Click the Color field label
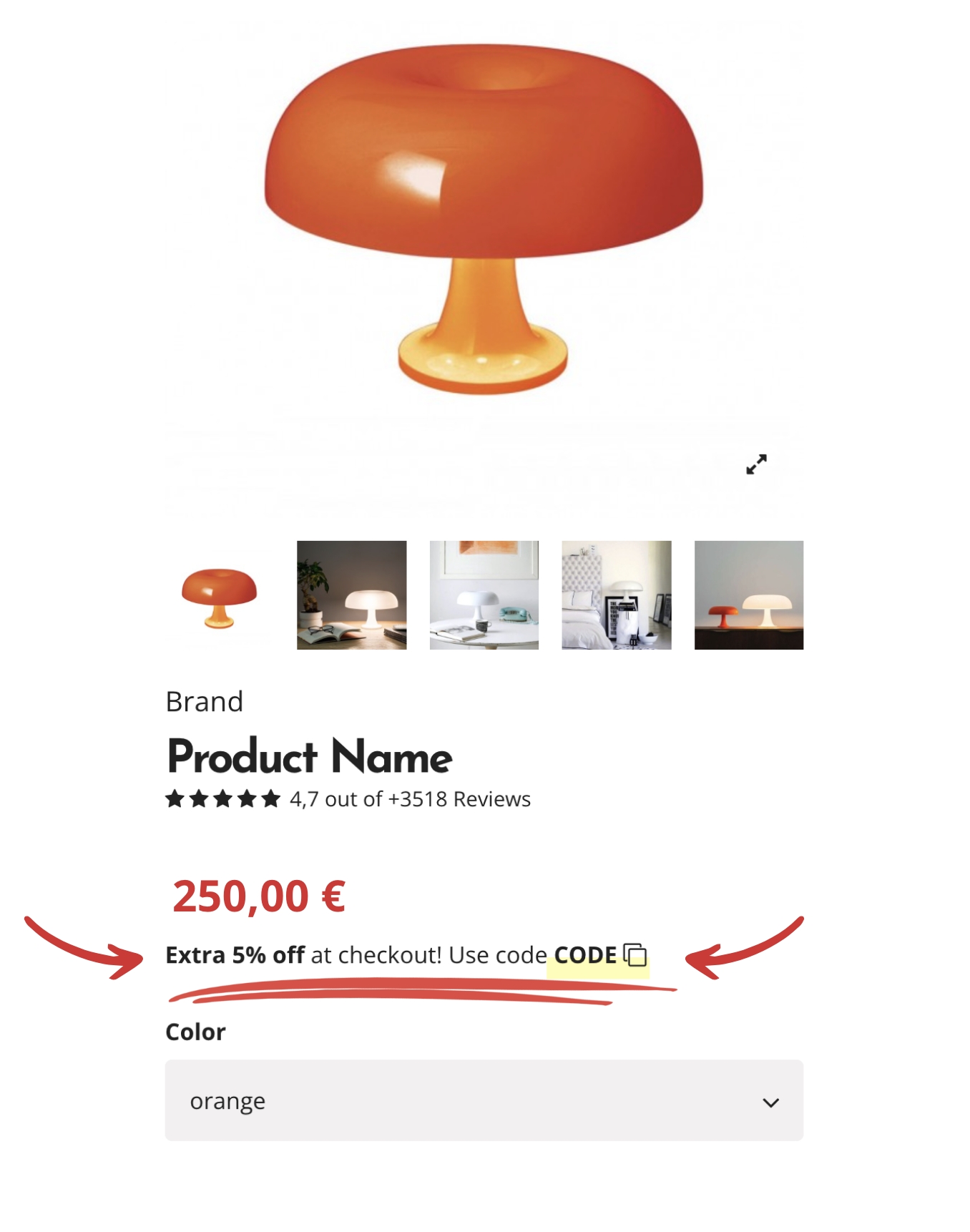The width and height of the screenshot is (970, 1232). pos(195,1032)
